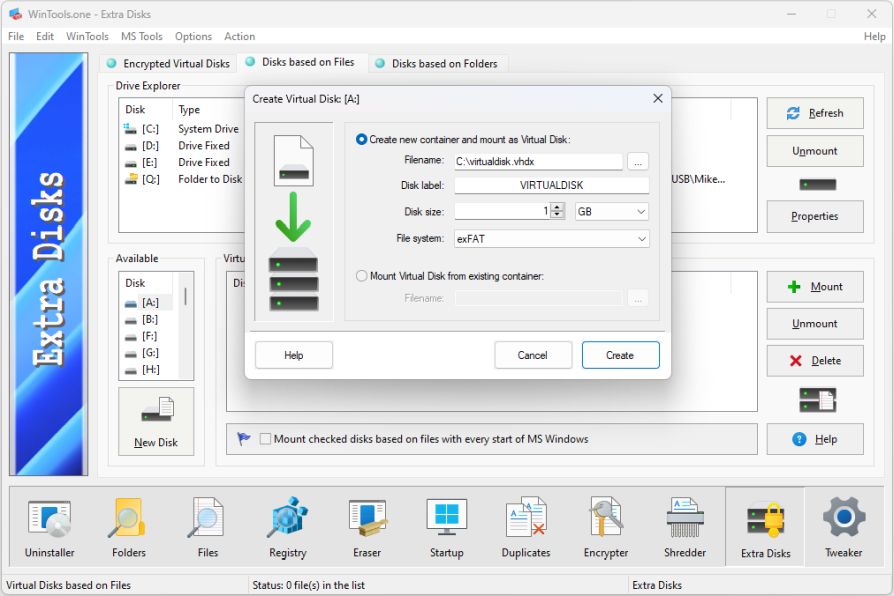Open the Edit menu
894x596 pixels.
[x=44, y=37]
